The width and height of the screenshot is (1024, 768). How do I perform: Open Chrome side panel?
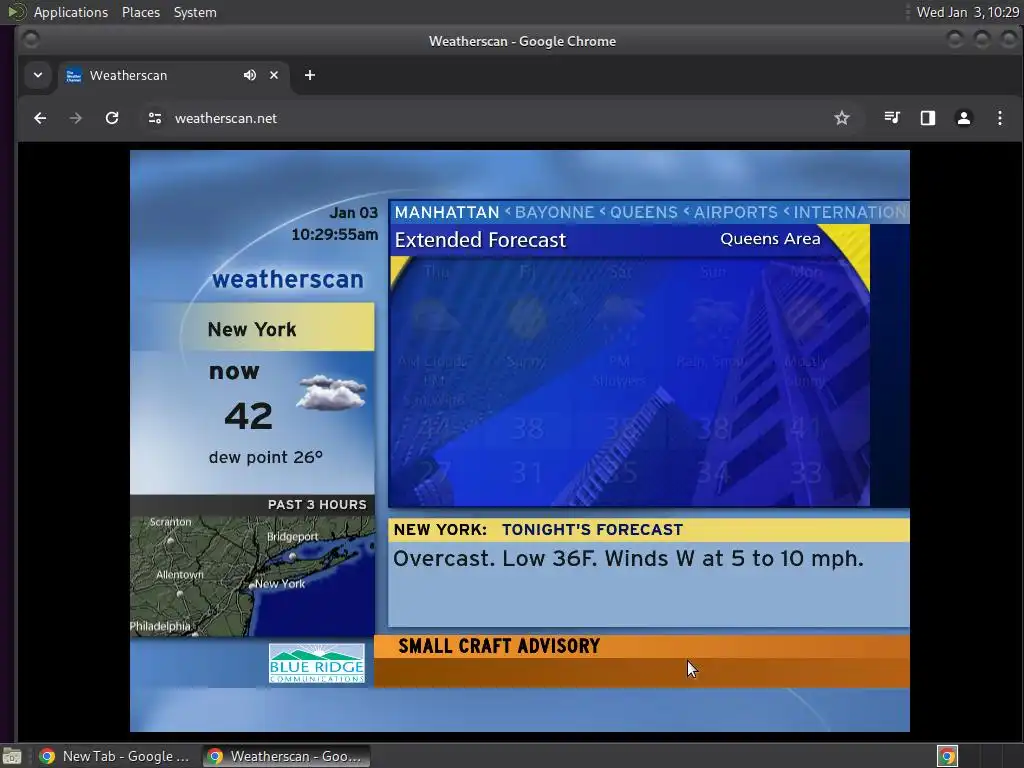927,118
